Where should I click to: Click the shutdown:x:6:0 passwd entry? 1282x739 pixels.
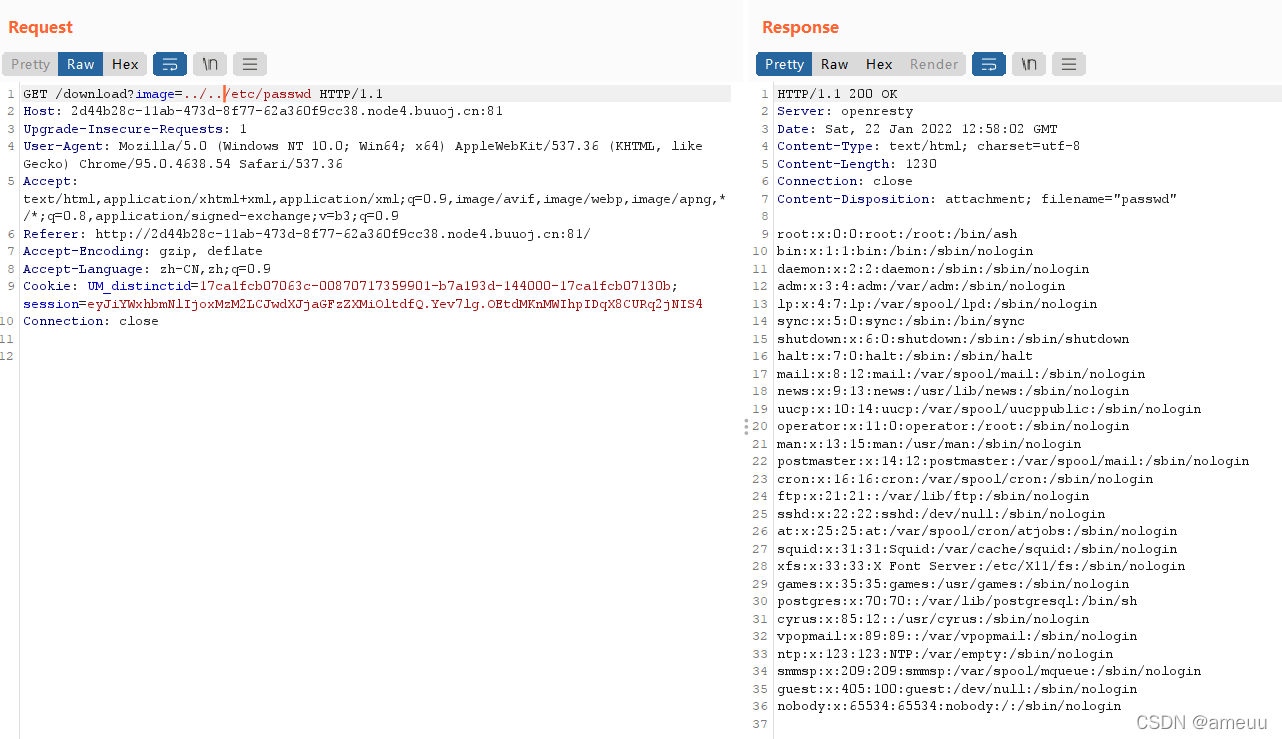[953, 339]
